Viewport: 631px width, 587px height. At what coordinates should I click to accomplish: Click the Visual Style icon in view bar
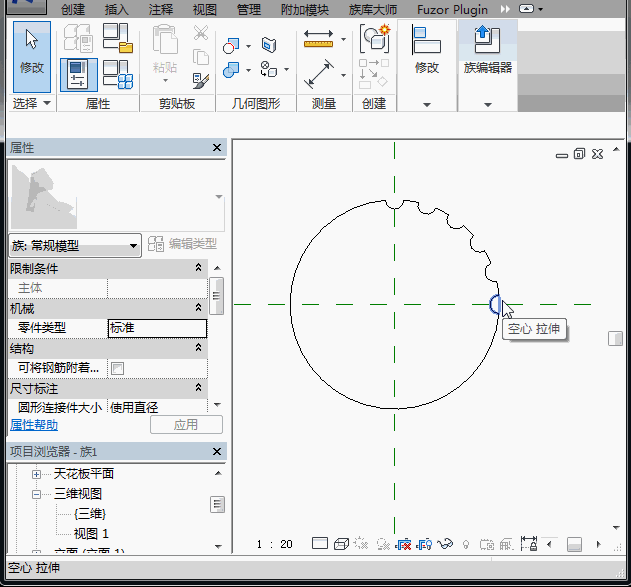(341, 544)
